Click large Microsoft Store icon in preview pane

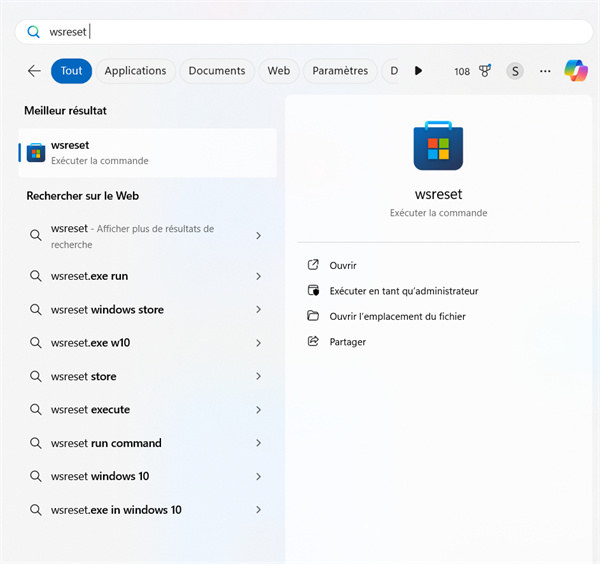[438, 146]
